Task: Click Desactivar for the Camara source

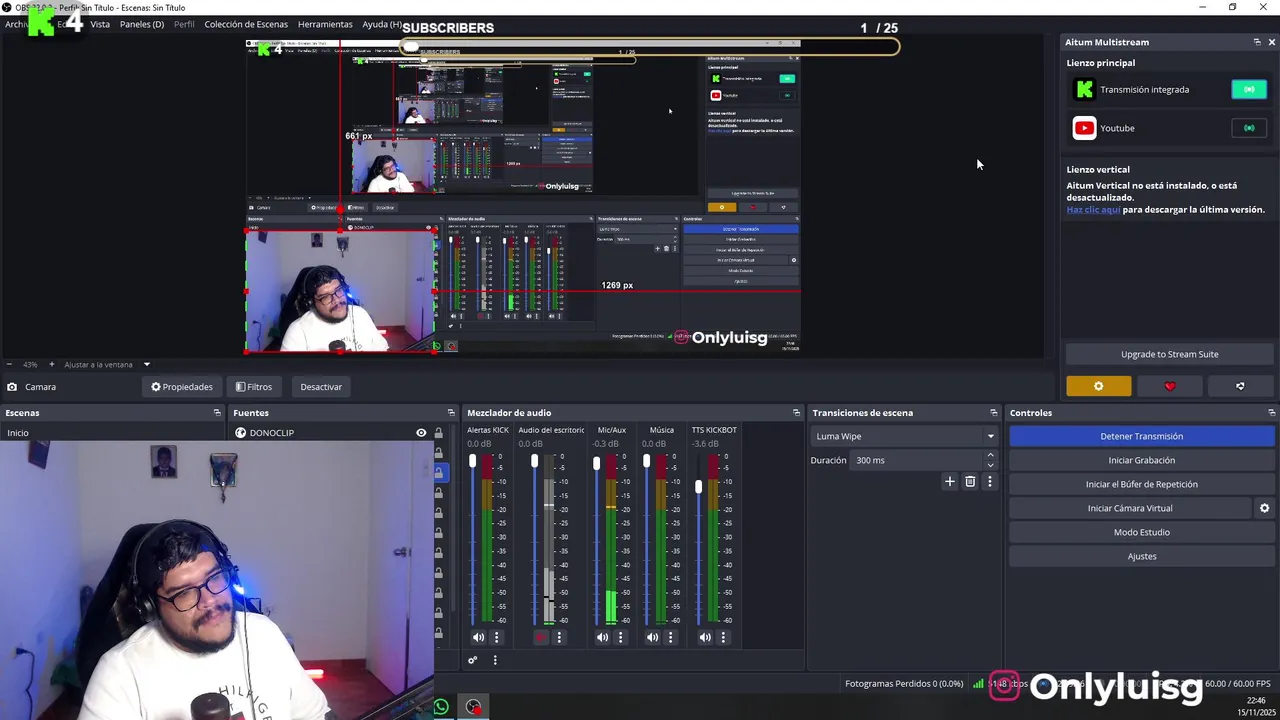Action: click(321, 387)
